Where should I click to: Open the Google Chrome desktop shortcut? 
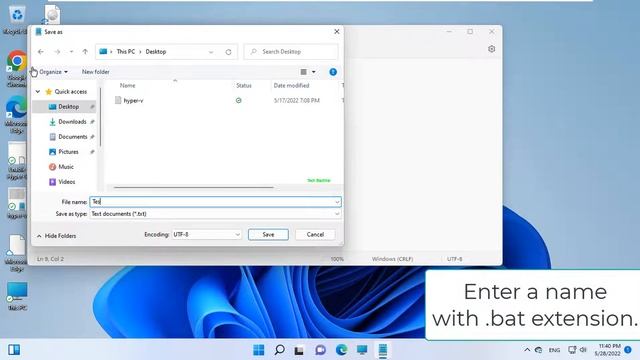coord(17,69)
